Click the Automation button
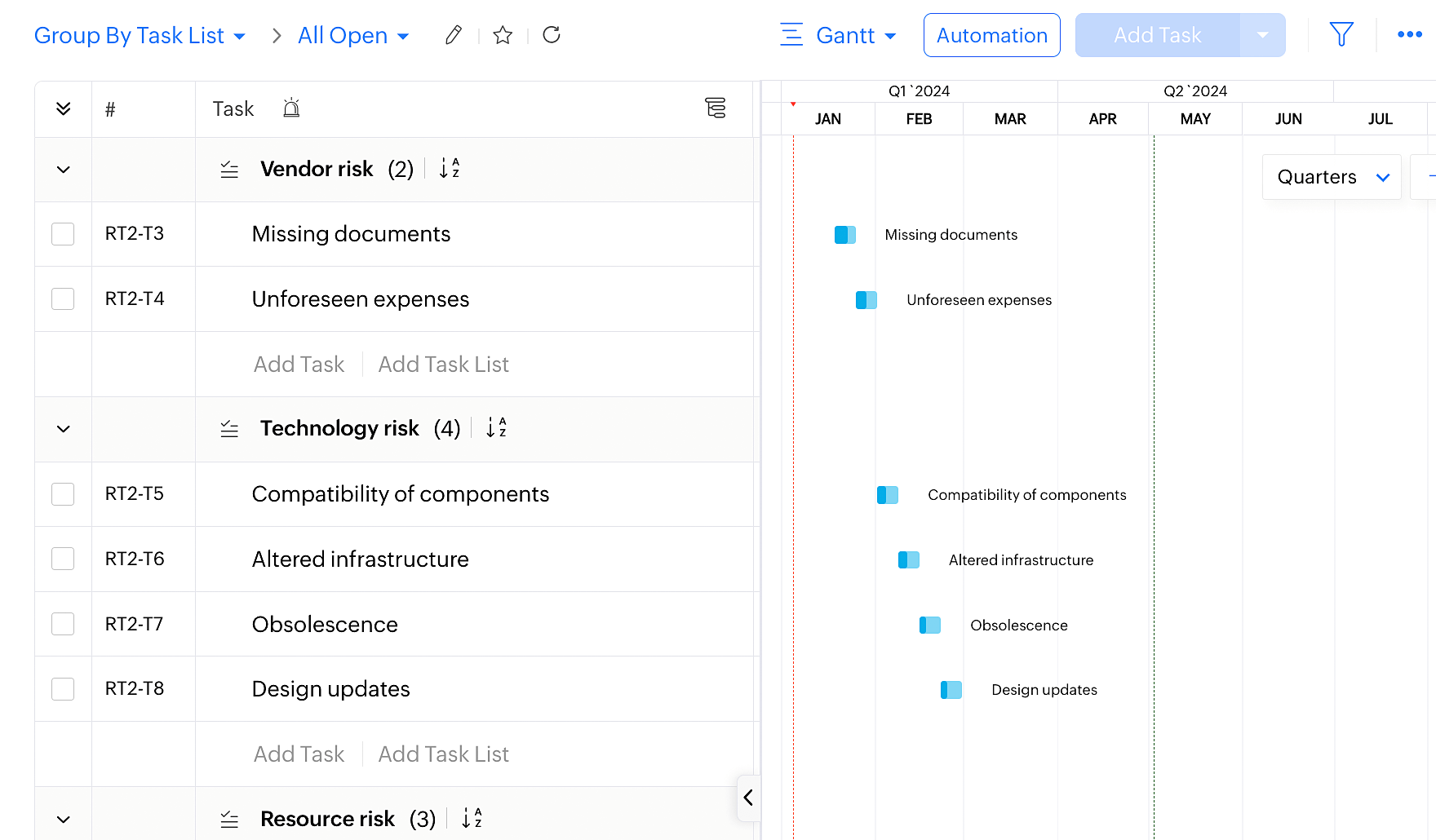The height and width of the screenshot is (840, 1436). [991, 35]
